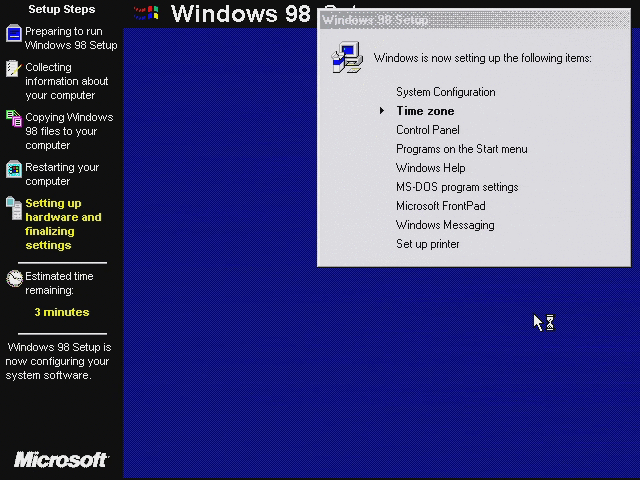Screen dimensions: 640x480
Task: Click highlighted 'Setting up hardware and finalizing settings'
Action: (63, 224)
